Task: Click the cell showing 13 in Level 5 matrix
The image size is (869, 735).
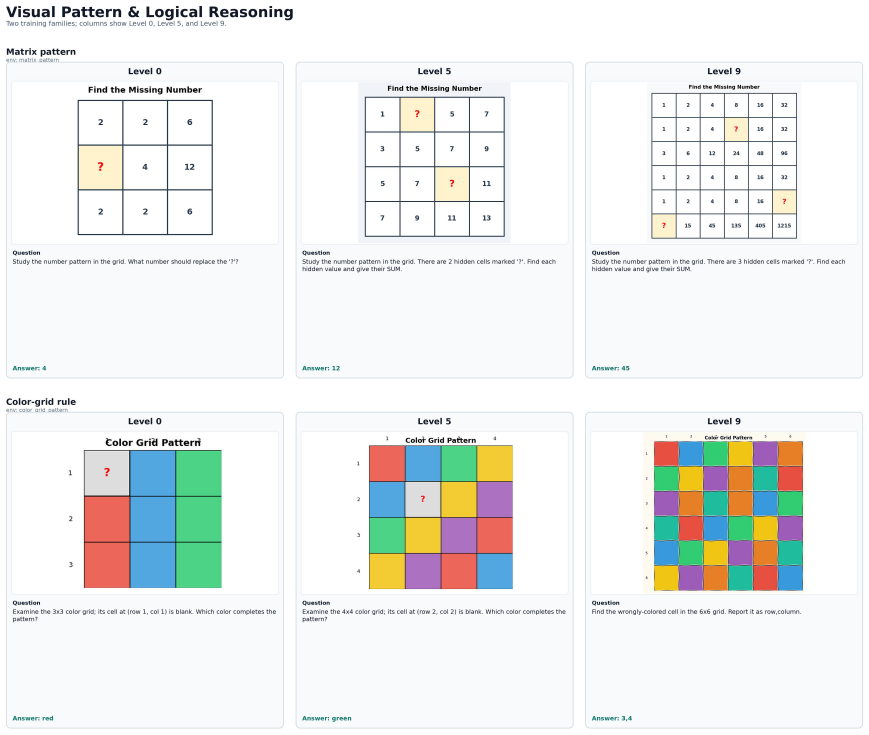Action: pyautogui.click(x=487, y=218)
